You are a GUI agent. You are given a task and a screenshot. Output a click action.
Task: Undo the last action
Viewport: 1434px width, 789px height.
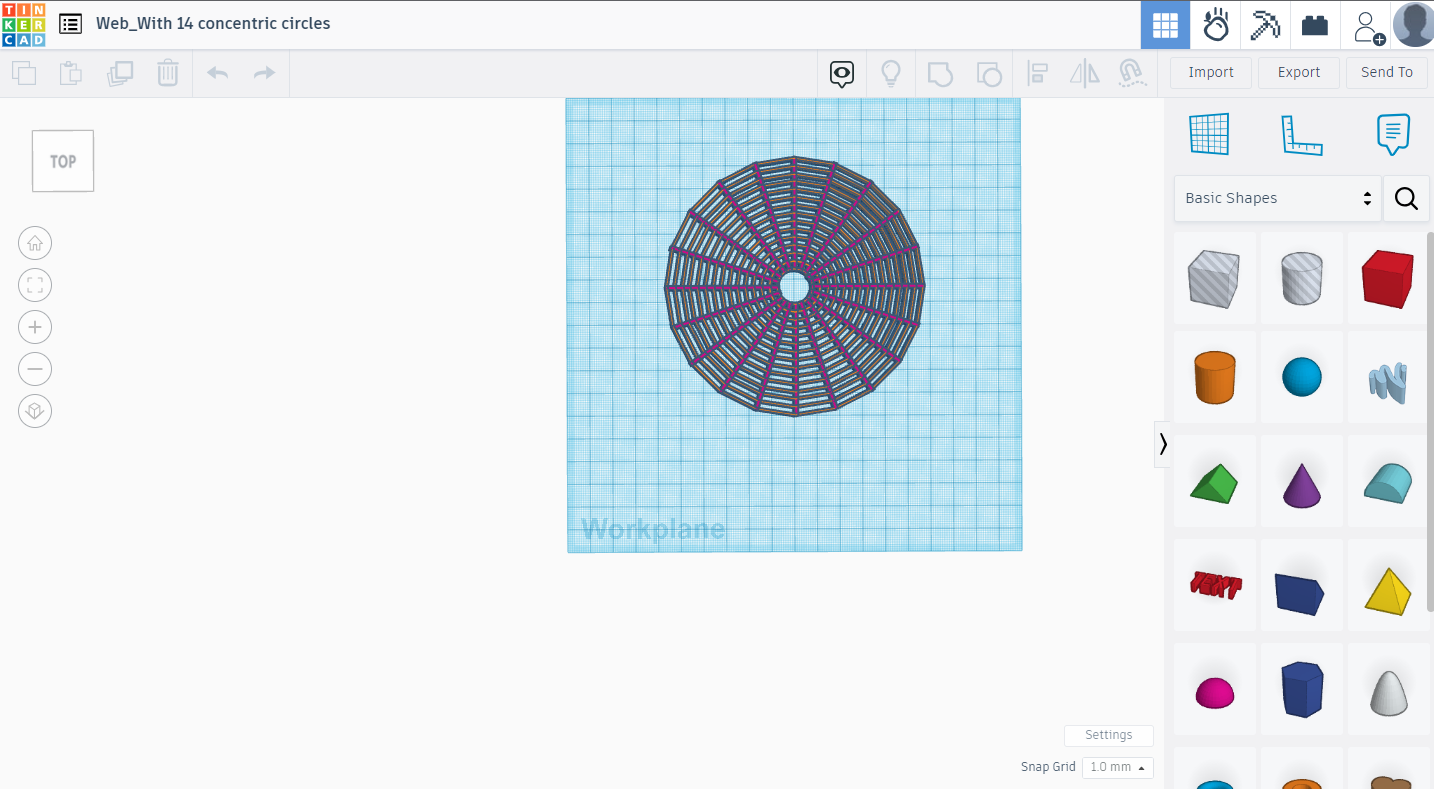(x=218, y=72)
